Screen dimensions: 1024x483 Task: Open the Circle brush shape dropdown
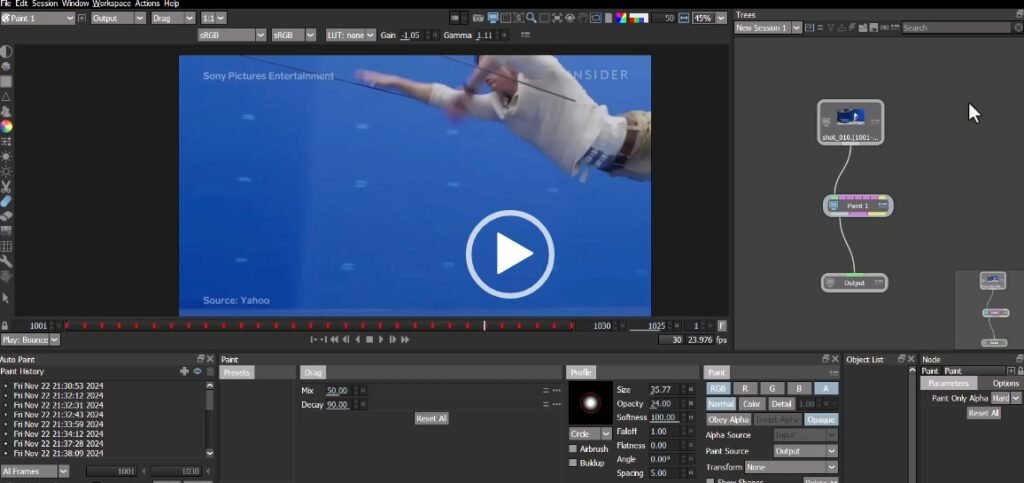590,434
